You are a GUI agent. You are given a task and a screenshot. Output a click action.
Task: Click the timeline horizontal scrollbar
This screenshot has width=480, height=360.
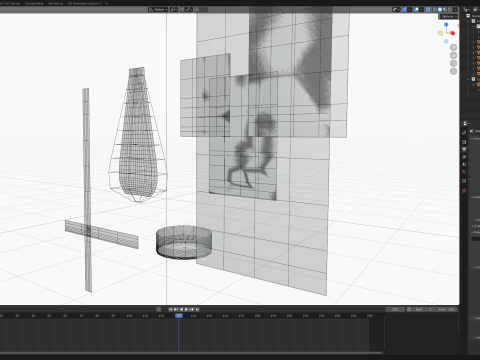click(191, 353)
